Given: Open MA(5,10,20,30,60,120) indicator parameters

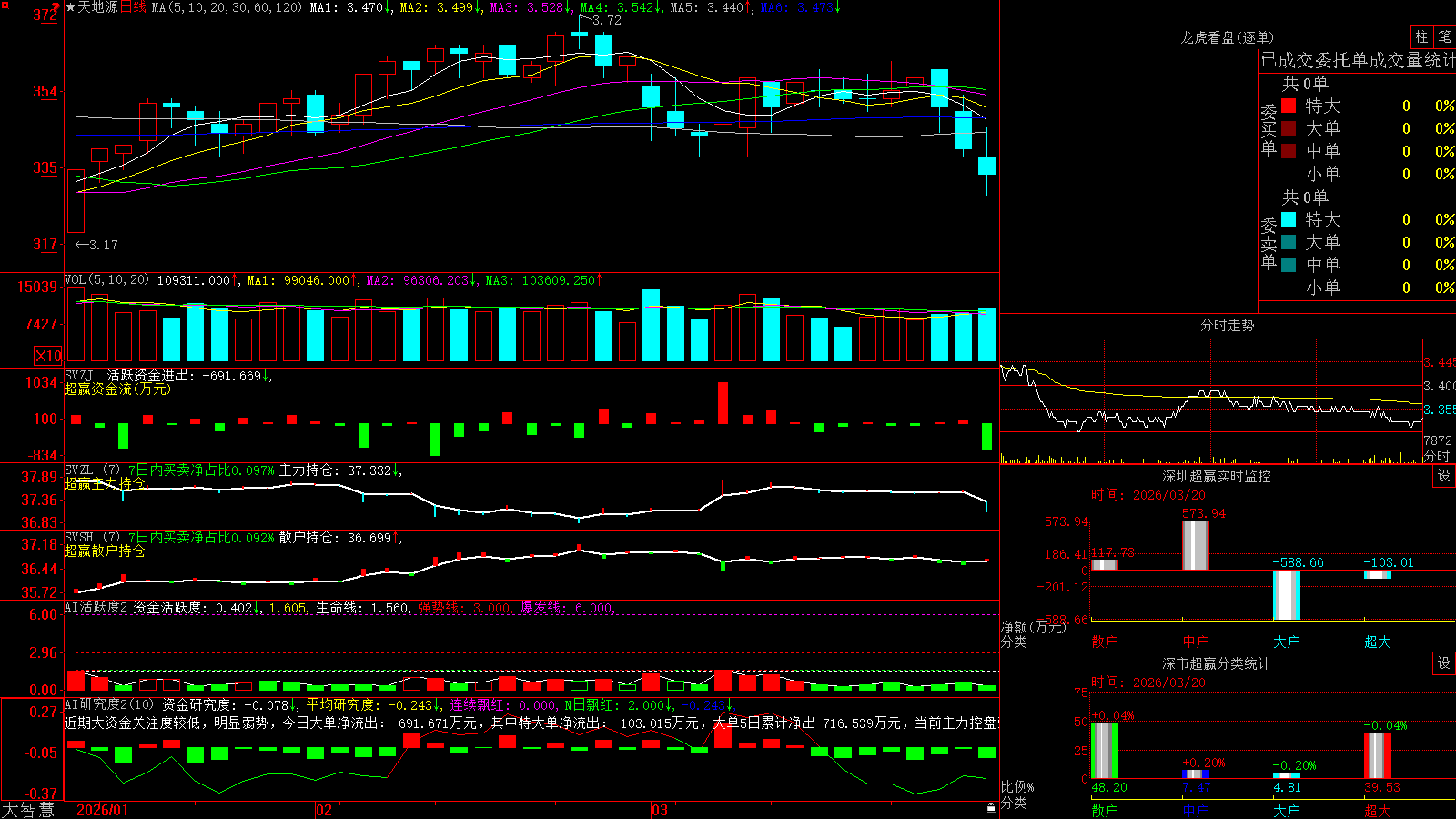Looking at the screenshot, I should click(x=227, y=7).
